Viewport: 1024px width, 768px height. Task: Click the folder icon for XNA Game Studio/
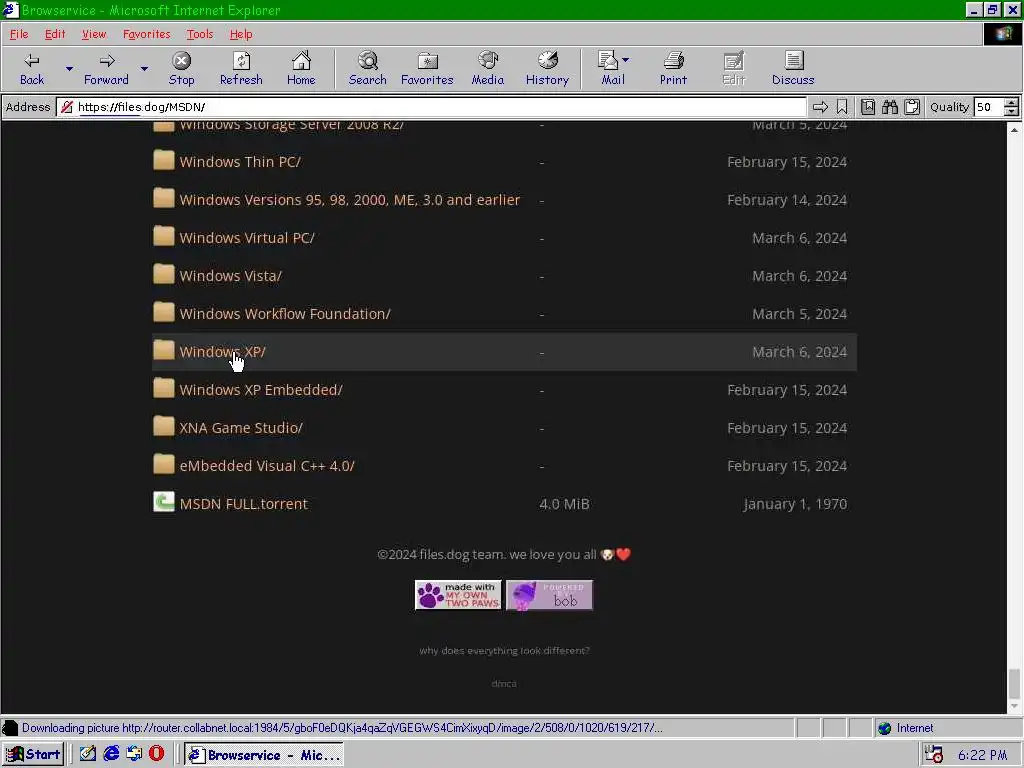(x=164, y=426)
